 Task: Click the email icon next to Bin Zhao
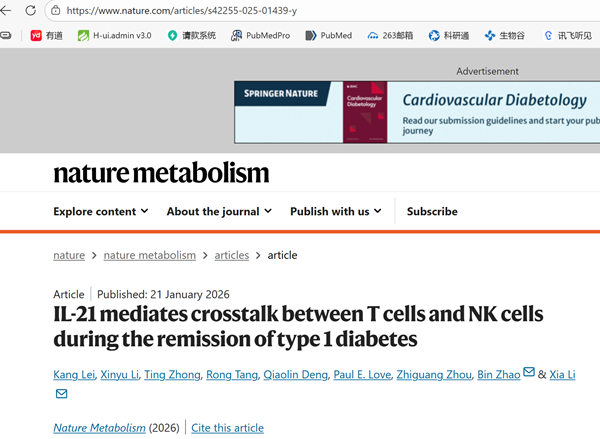529,374
